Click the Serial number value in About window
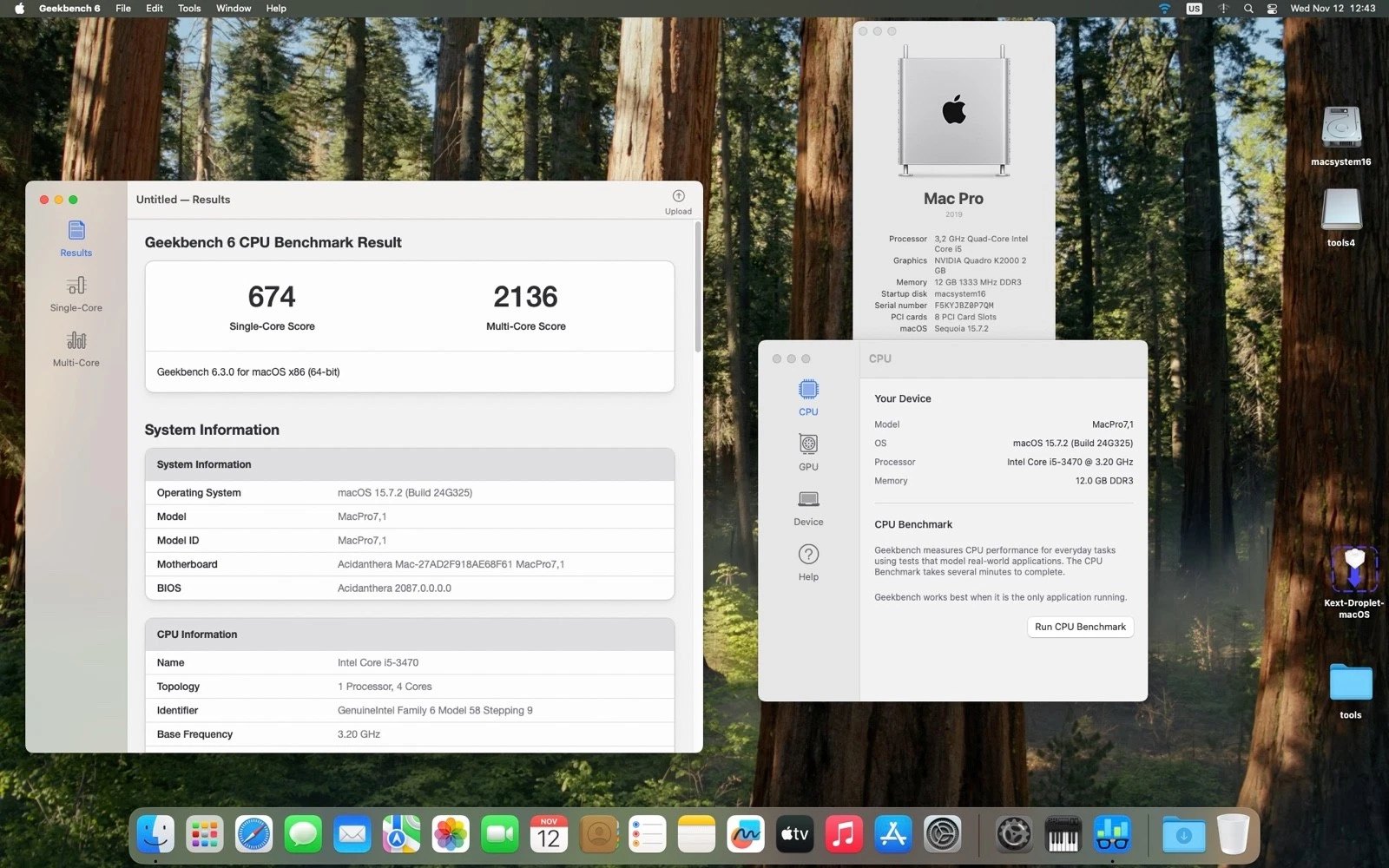1389x868 pixels. [964, 306]
